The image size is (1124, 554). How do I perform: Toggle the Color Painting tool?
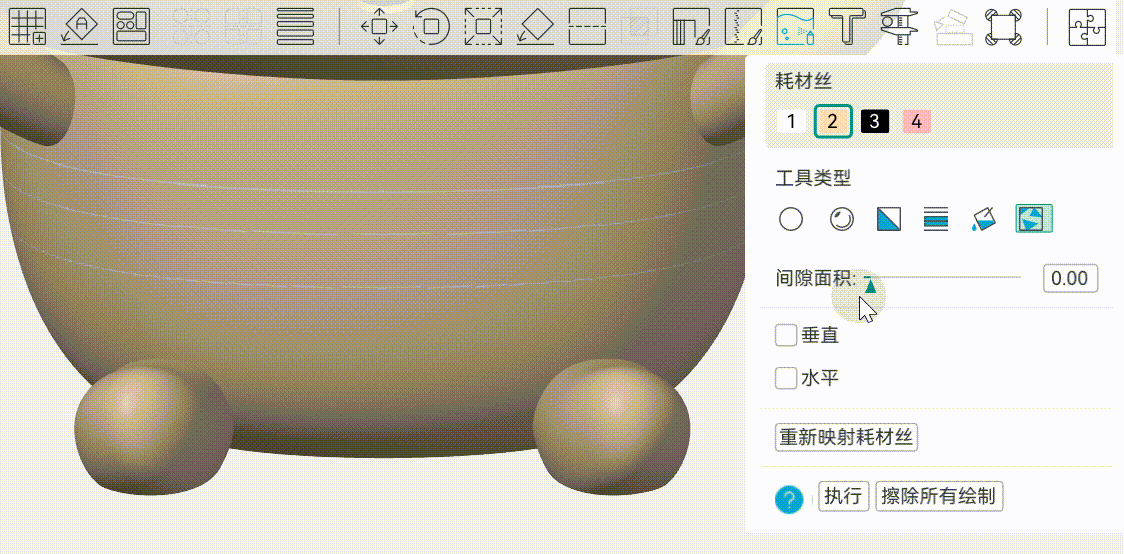[796, 27]
